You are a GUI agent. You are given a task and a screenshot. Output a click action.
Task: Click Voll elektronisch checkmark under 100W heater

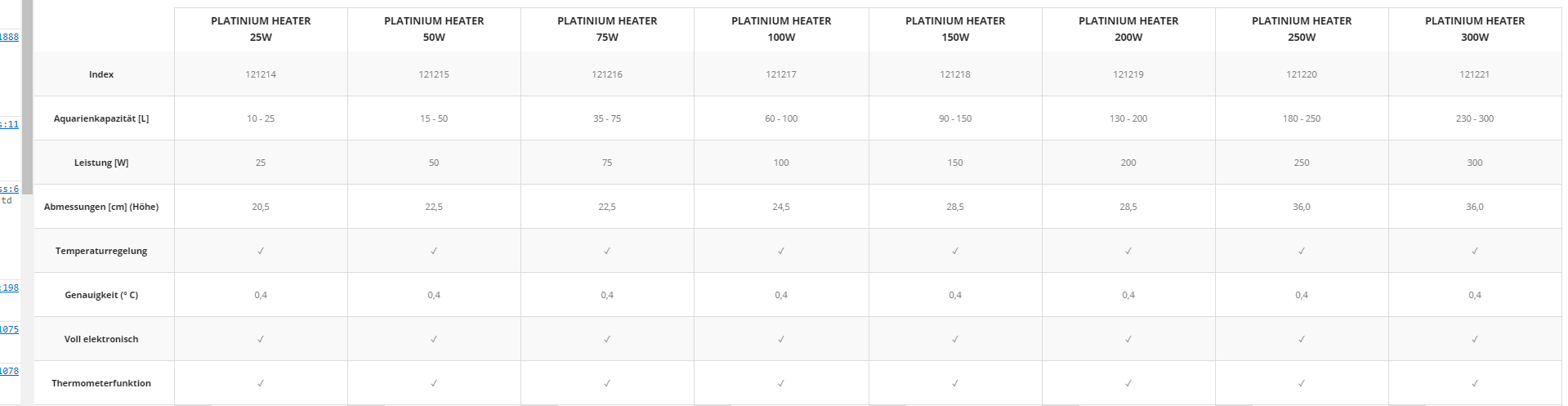click(781, 339)
